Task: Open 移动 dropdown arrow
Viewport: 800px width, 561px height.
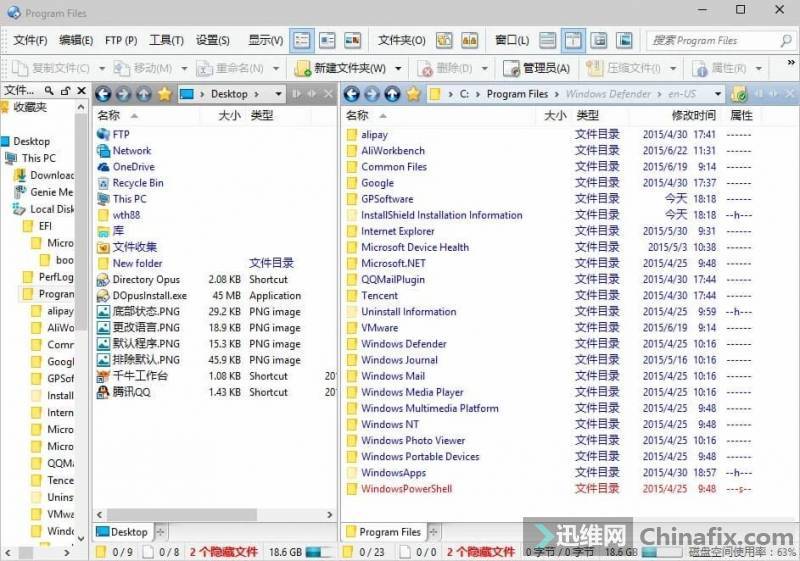Action: [184, 68]
